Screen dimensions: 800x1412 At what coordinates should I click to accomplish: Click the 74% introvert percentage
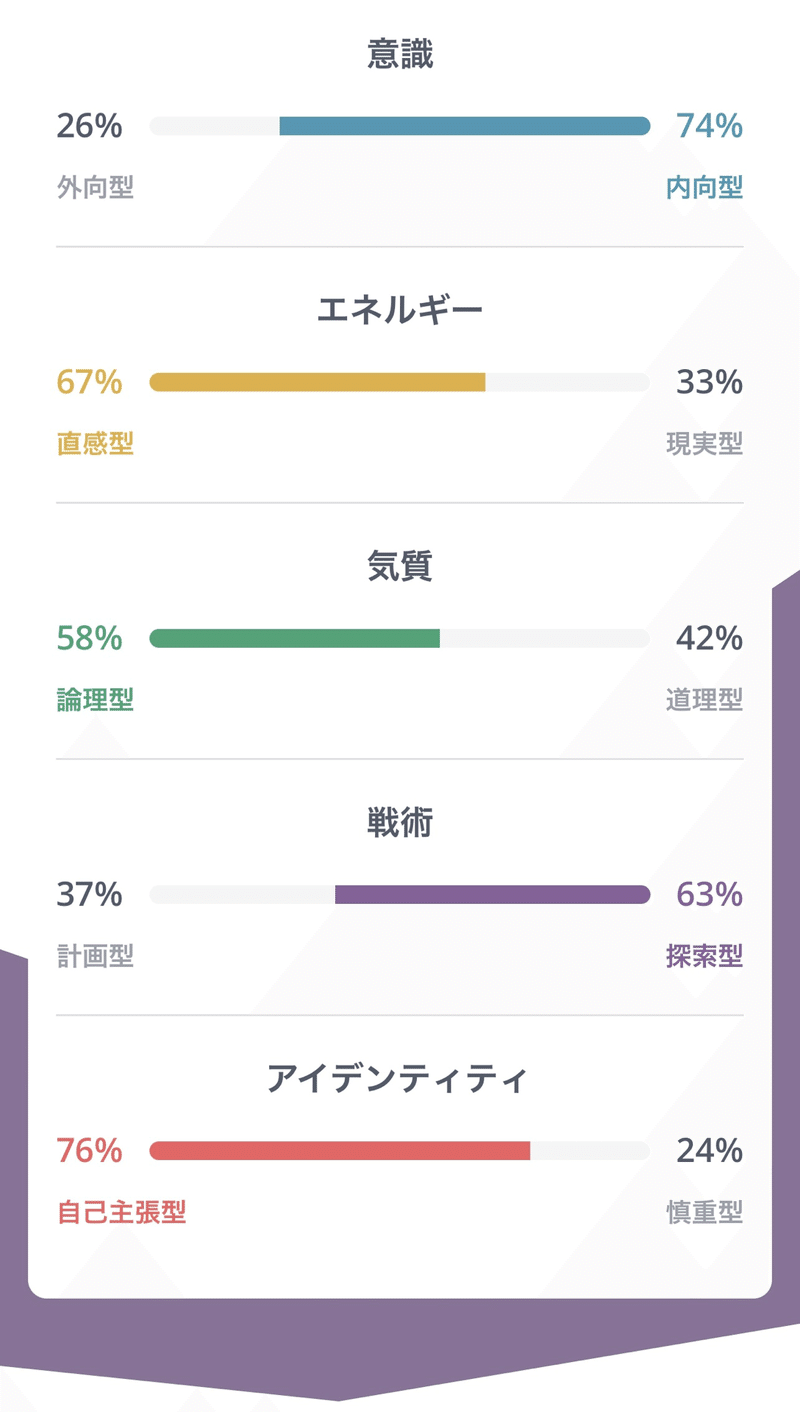(709, 126)
